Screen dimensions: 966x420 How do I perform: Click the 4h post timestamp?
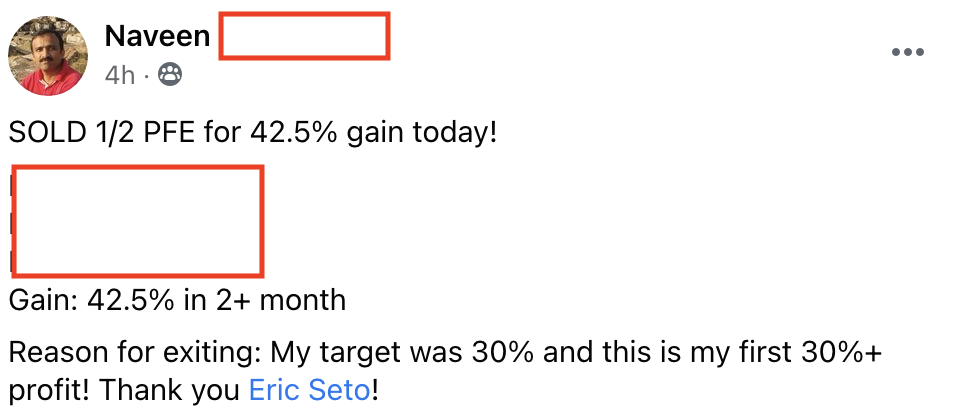120,76
